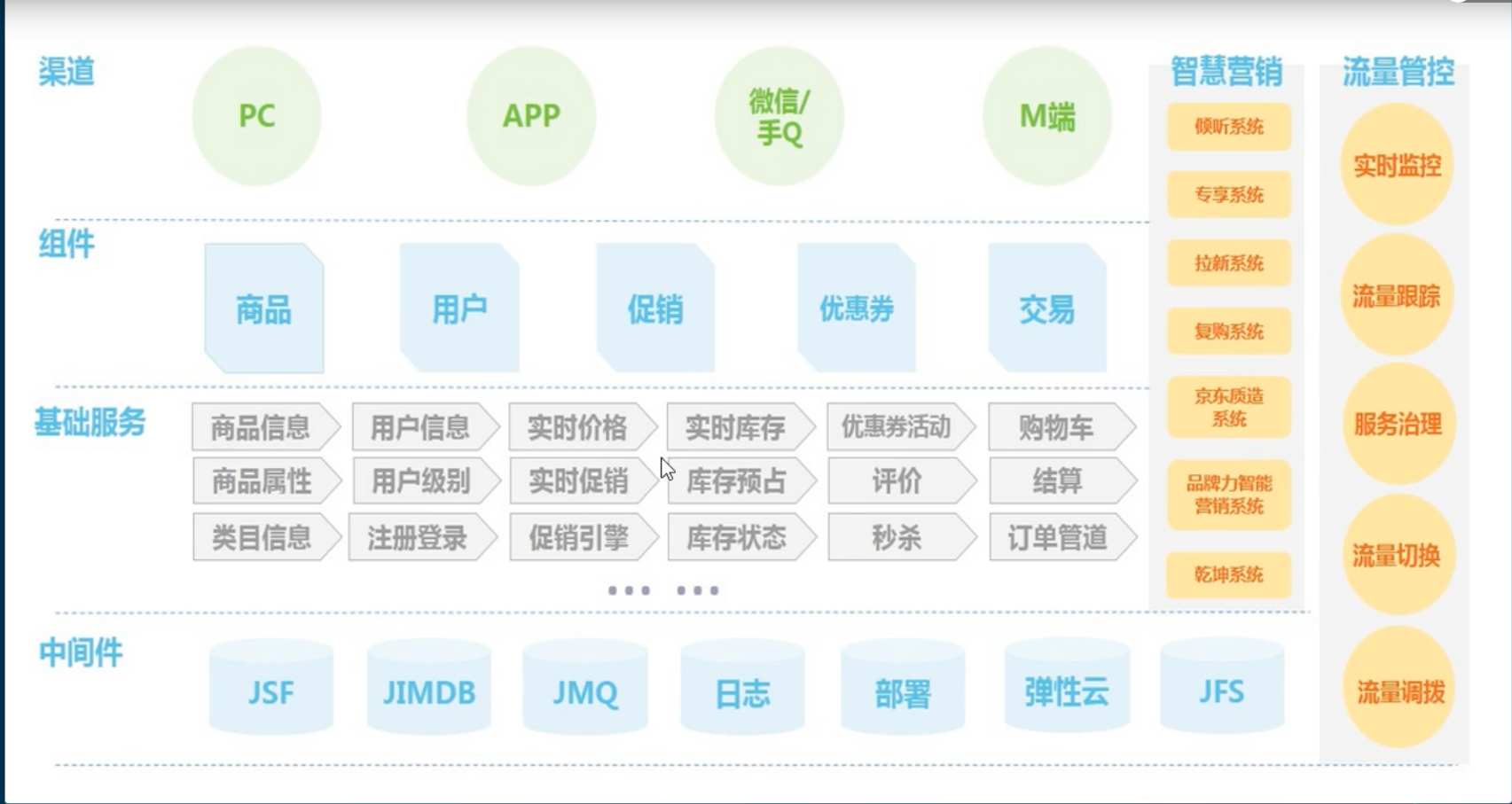Select the 实时库存 service arrow

(x=741, y=427)
